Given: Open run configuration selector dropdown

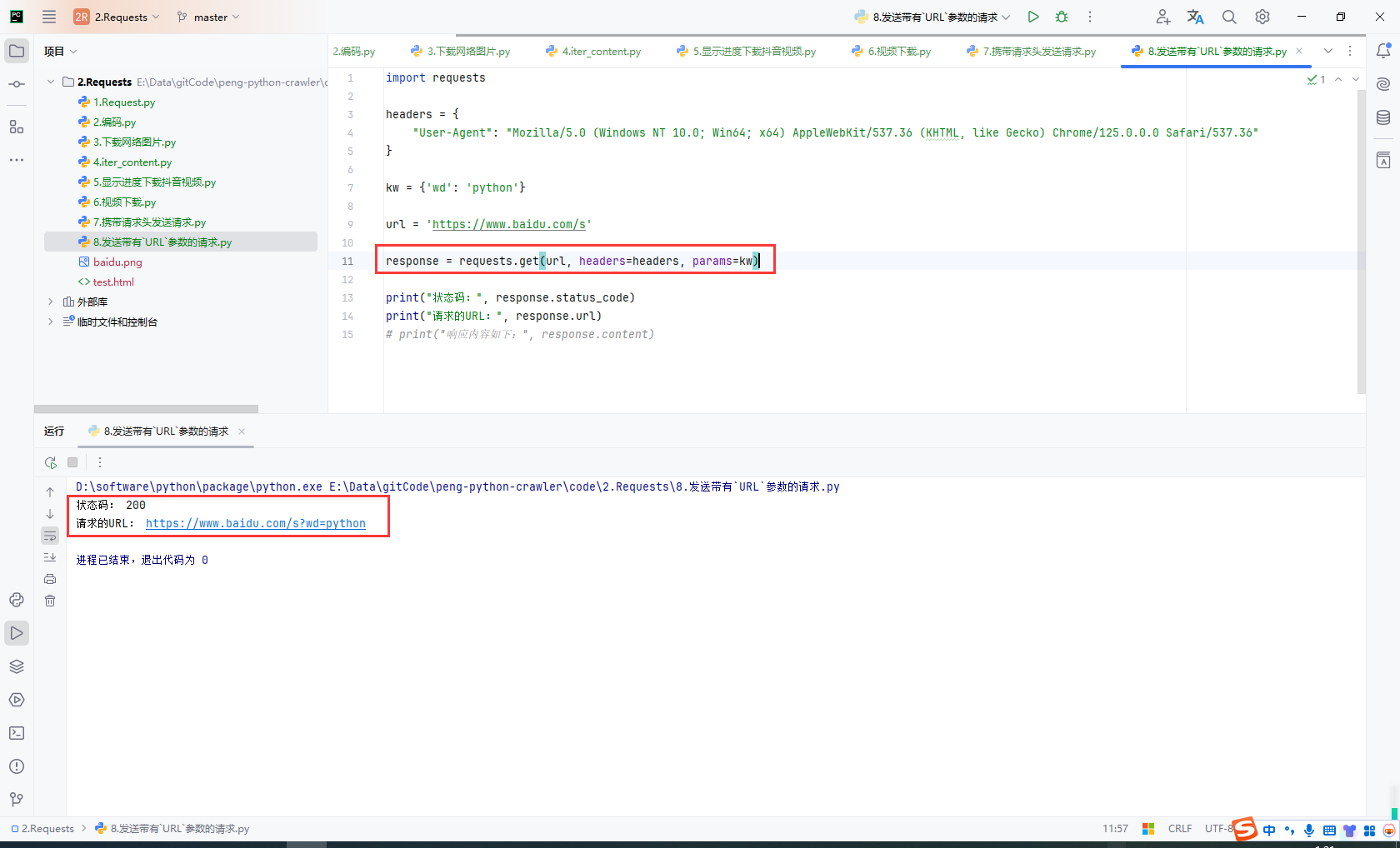Looking at the screenshot, I should (x=932, y=17).
